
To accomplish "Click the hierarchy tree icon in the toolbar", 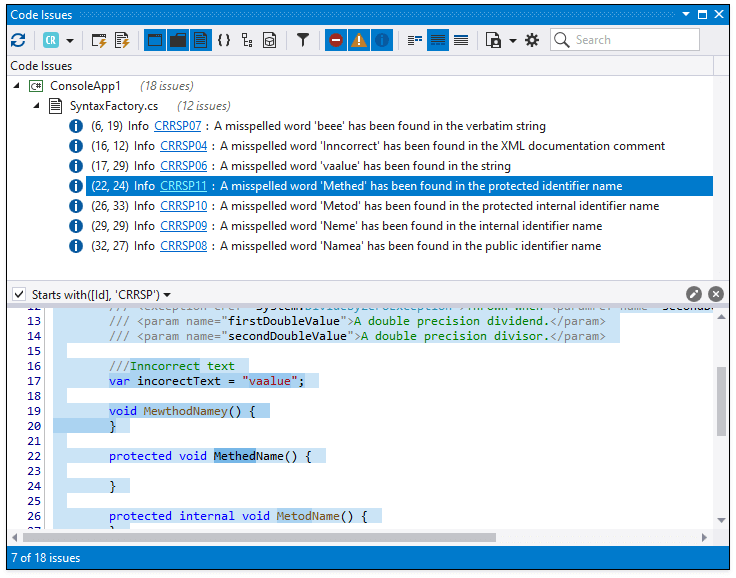I will pos(247,40).
